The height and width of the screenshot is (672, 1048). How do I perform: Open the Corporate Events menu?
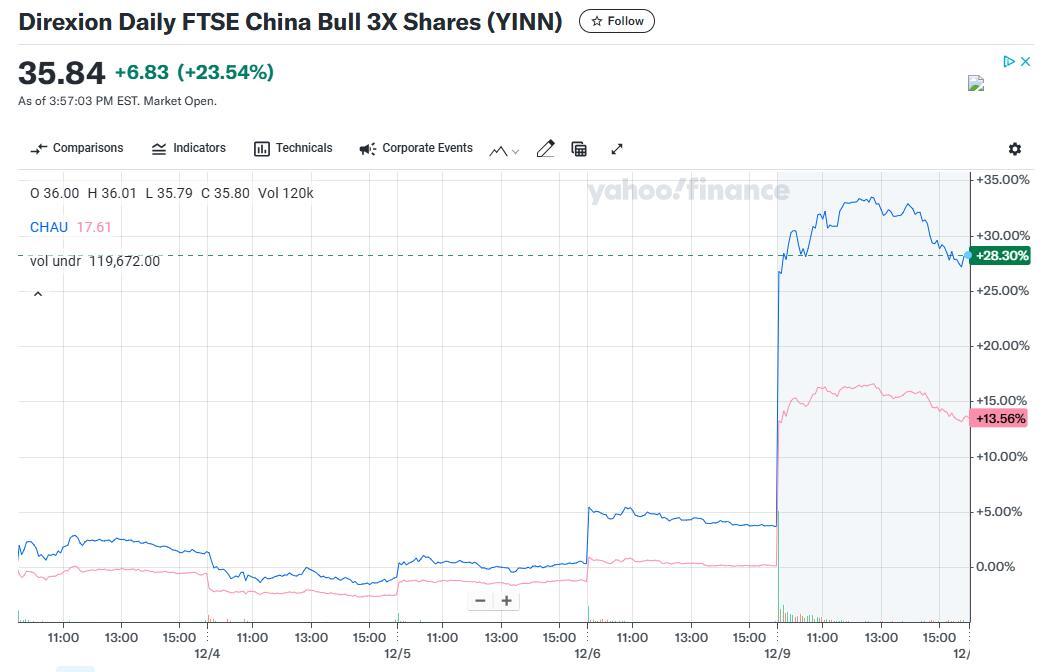click(416, 148)
